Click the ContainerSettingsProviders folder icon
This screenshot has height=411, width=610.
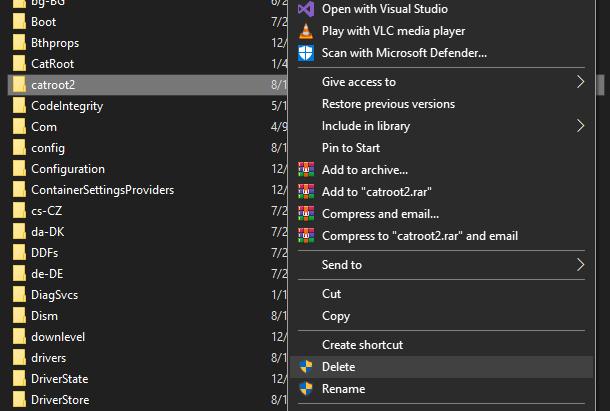click(x=19, y=190)
